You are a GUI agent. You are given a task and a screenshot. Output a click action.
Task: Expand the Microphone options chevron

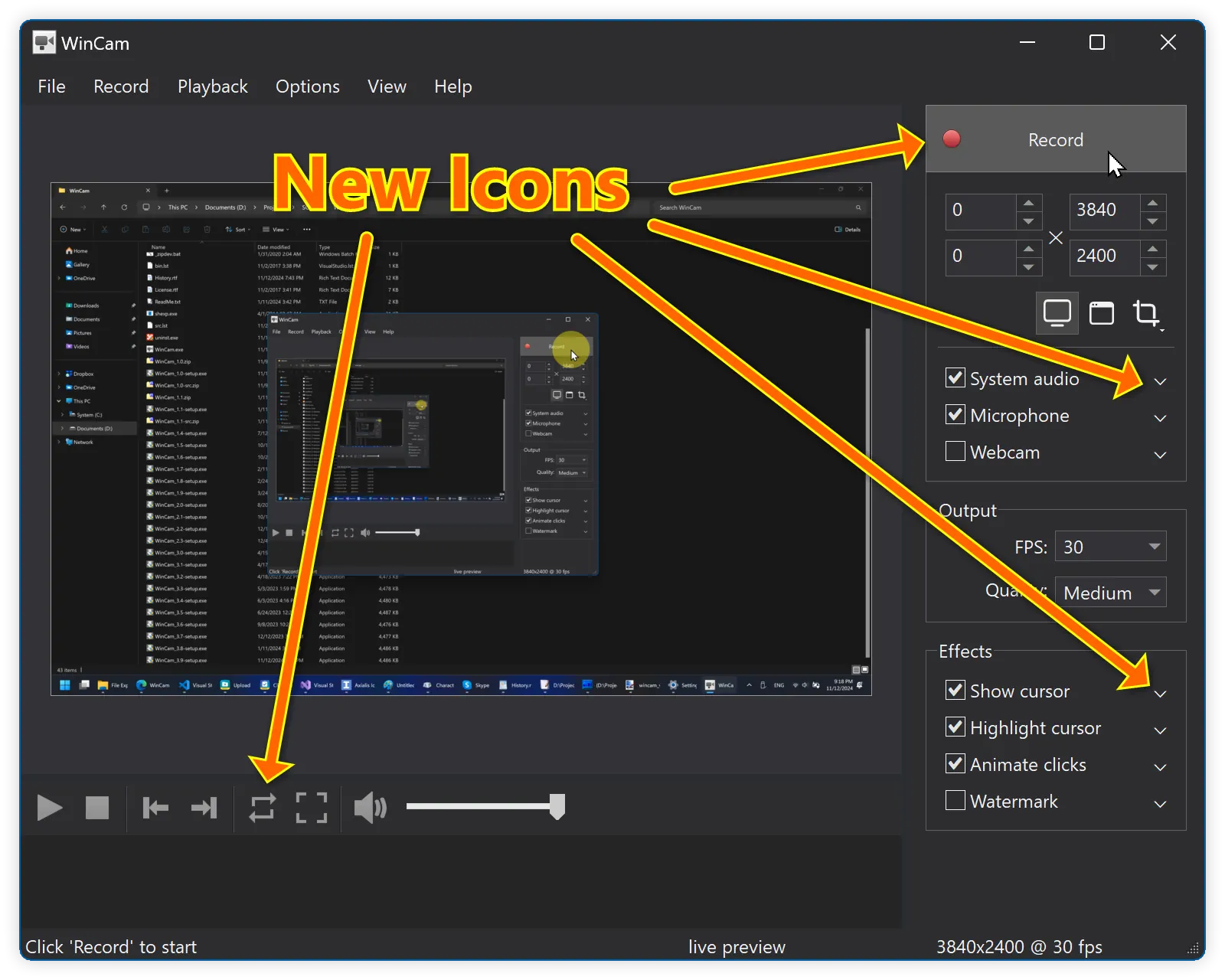[1161, 418]
